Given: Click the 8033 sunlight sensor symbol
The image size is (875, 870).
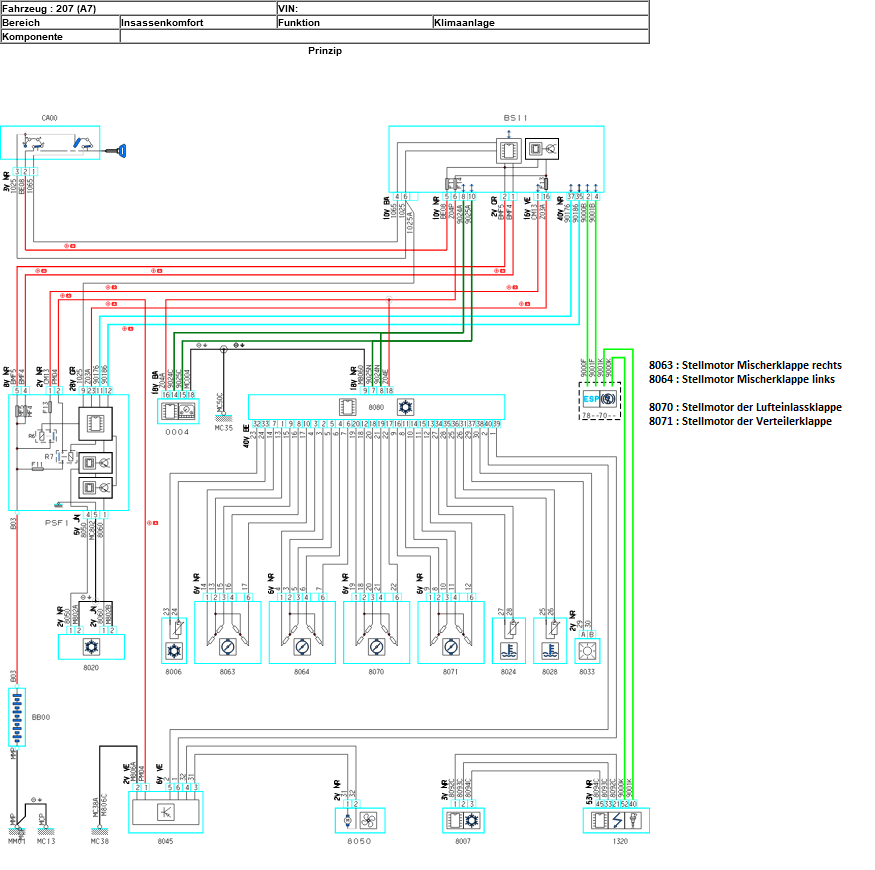Looking at the screenshot, I should click(587, 650).
